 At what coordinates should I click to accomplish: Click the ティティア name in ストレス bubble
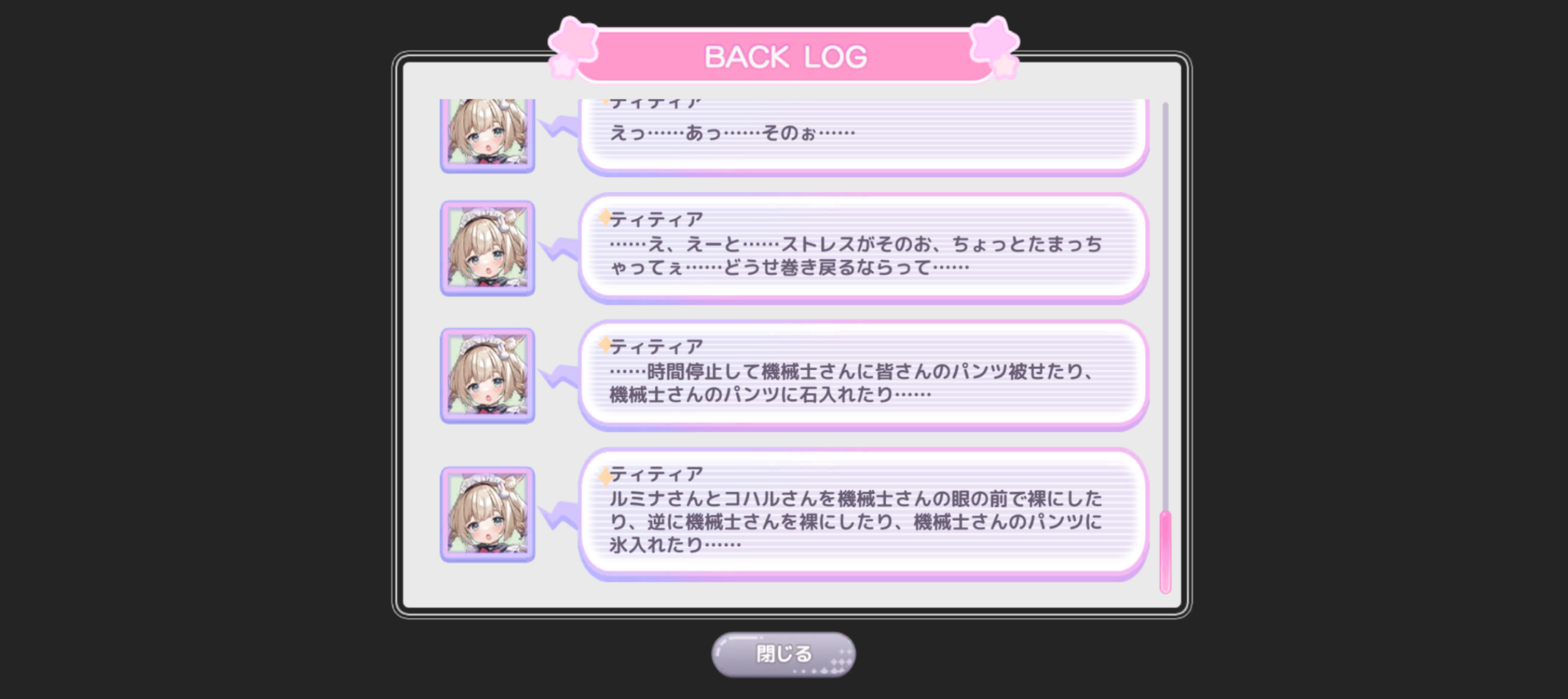tap(657, 219)
